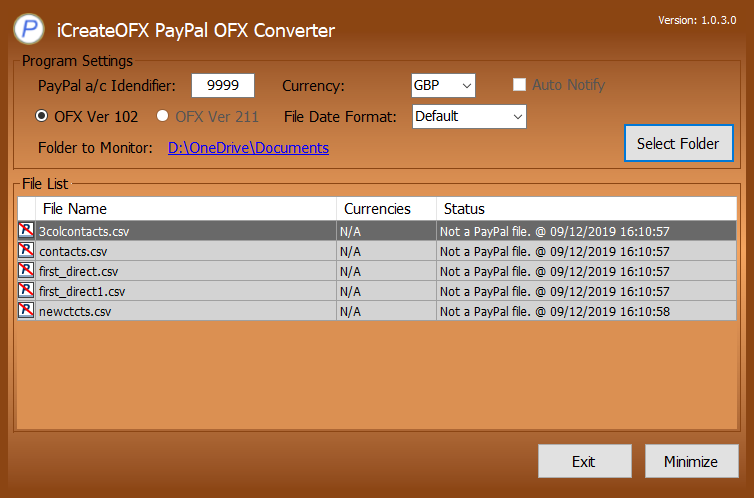This screenshot has height=498, width=754.
Task: Sort by the Currencies column header
Action: [386, 209]
